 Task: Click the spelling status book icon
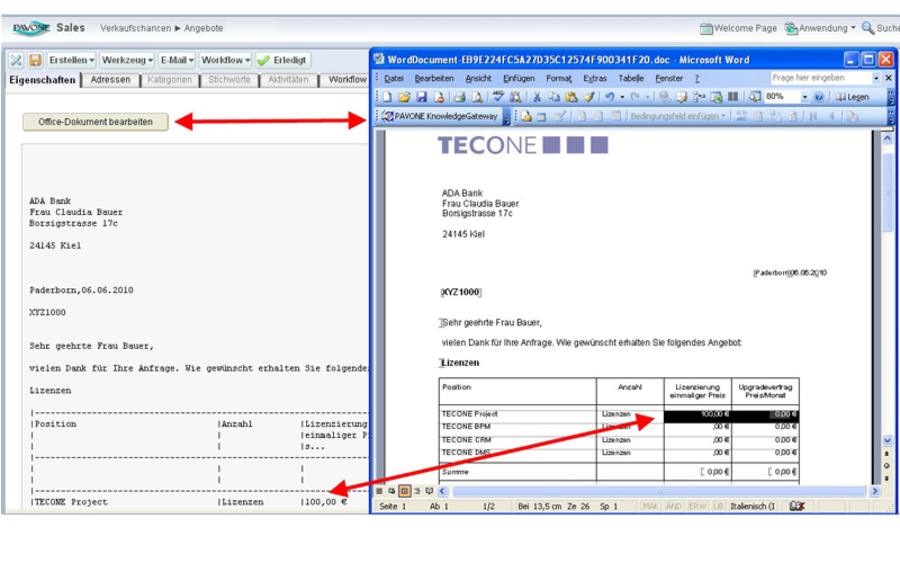coord(797,506)
